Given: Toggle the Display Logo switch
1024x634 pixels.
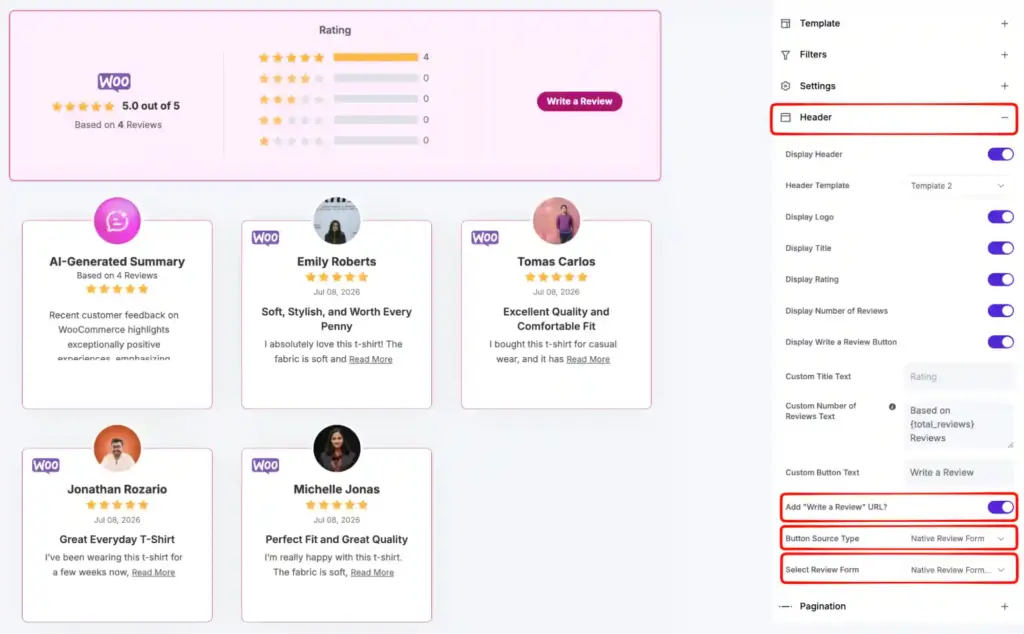Looking at the screenshot, I should pyautogui.click(x=1000, y=217).
